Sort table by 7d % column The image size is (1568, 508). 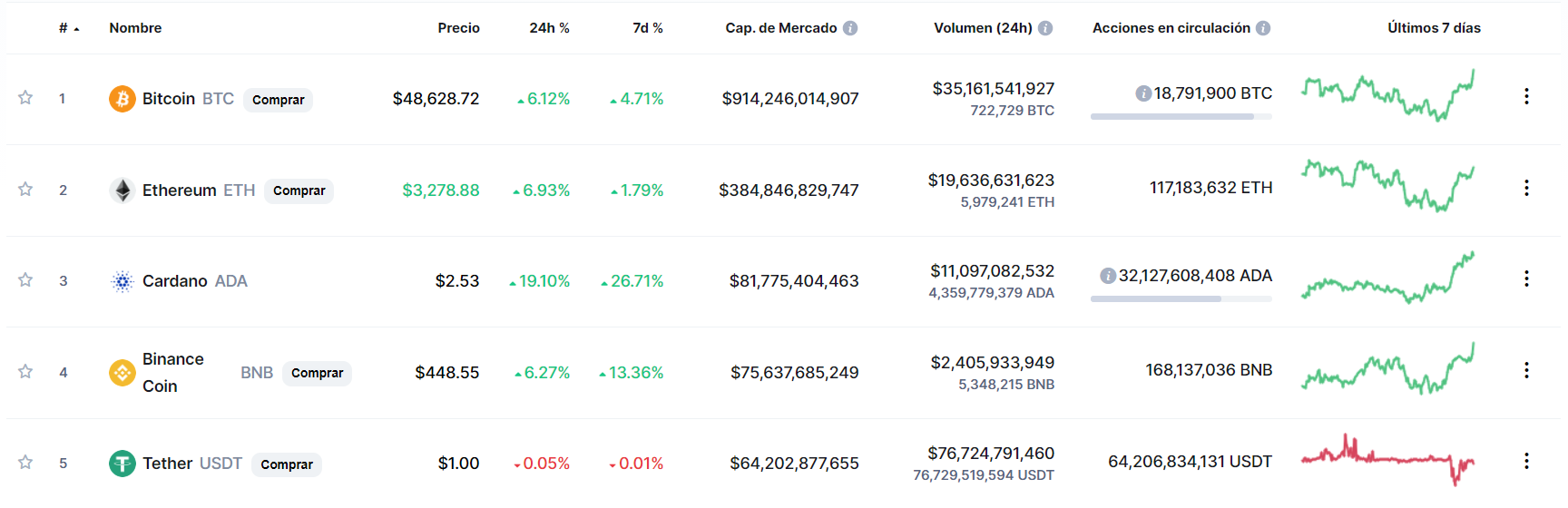point(648,28)
